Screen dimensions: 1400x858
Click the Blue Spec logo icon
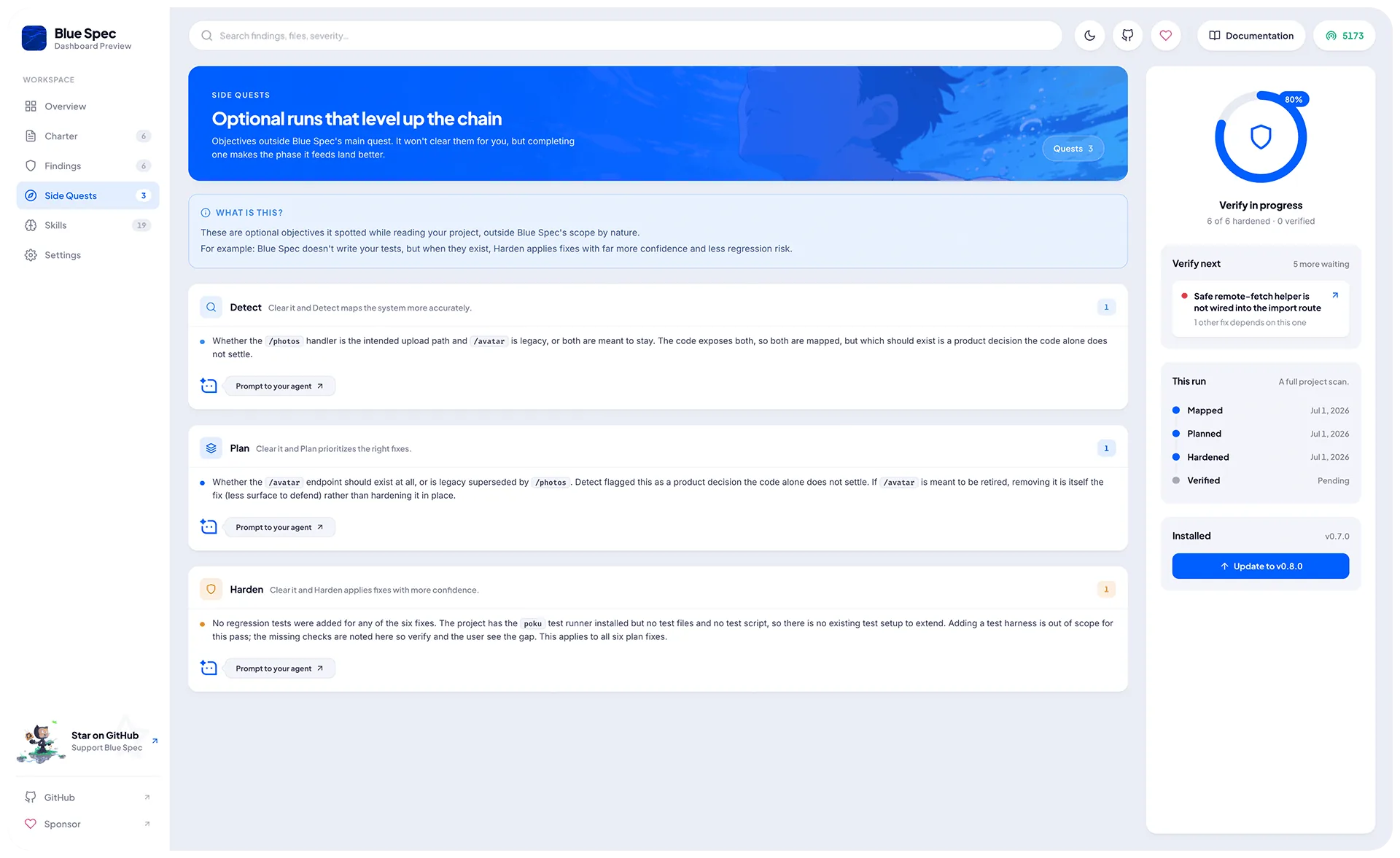pos(34,38)
